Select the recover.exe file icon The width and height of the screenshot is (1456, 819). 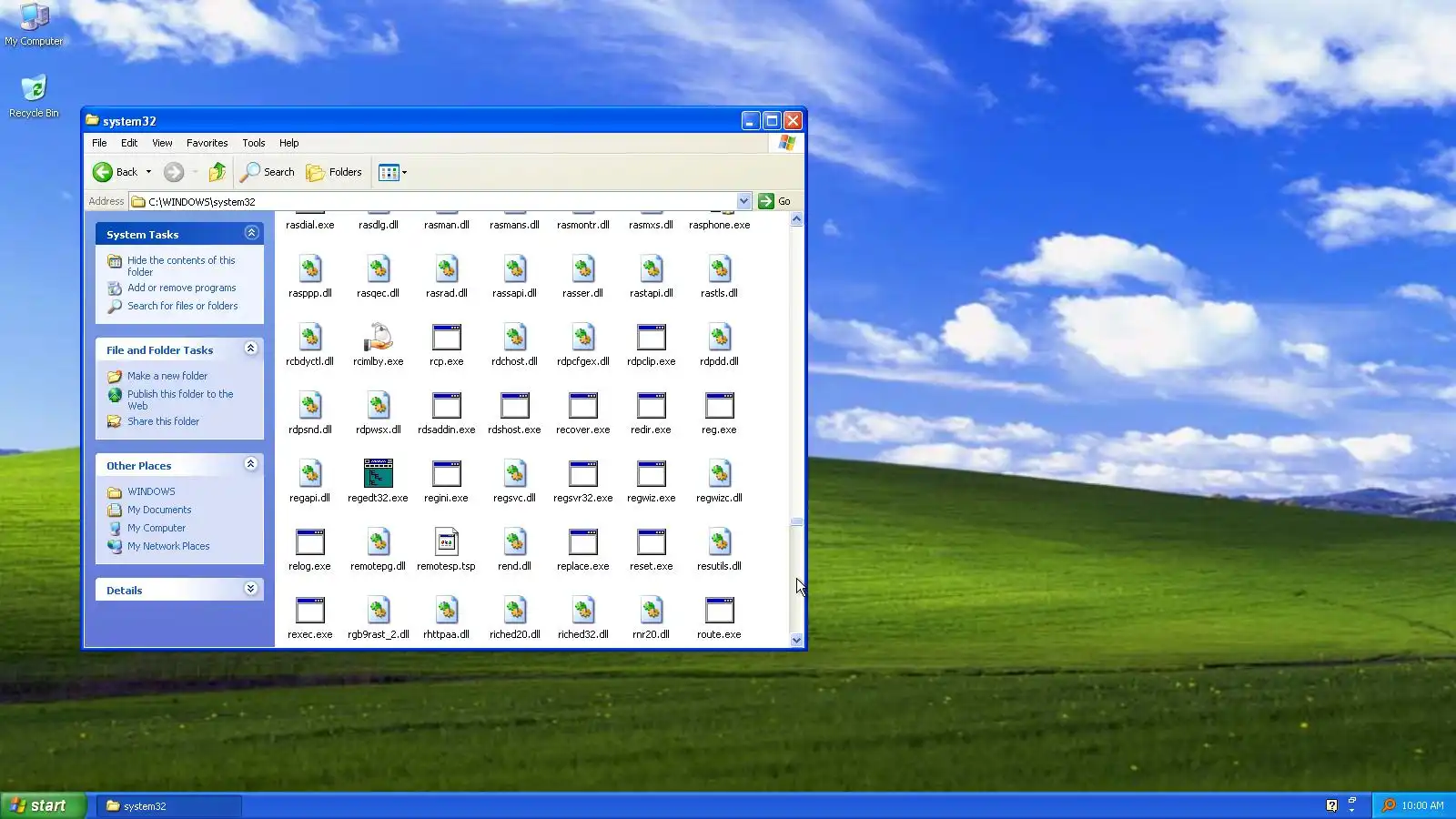582,406
